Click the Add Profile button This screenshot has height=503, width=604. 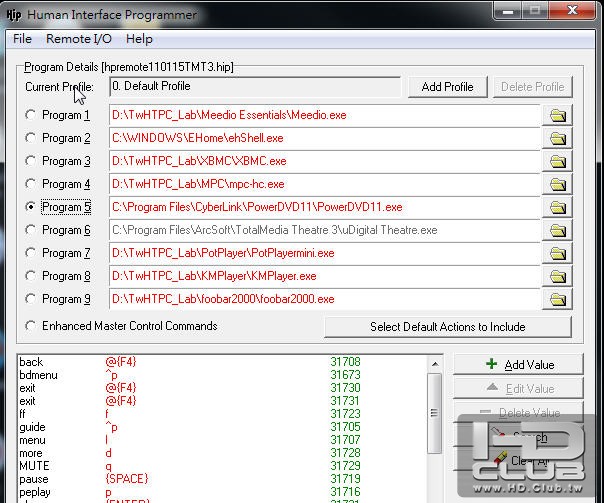pyautogui.click(x=448, y=87)
